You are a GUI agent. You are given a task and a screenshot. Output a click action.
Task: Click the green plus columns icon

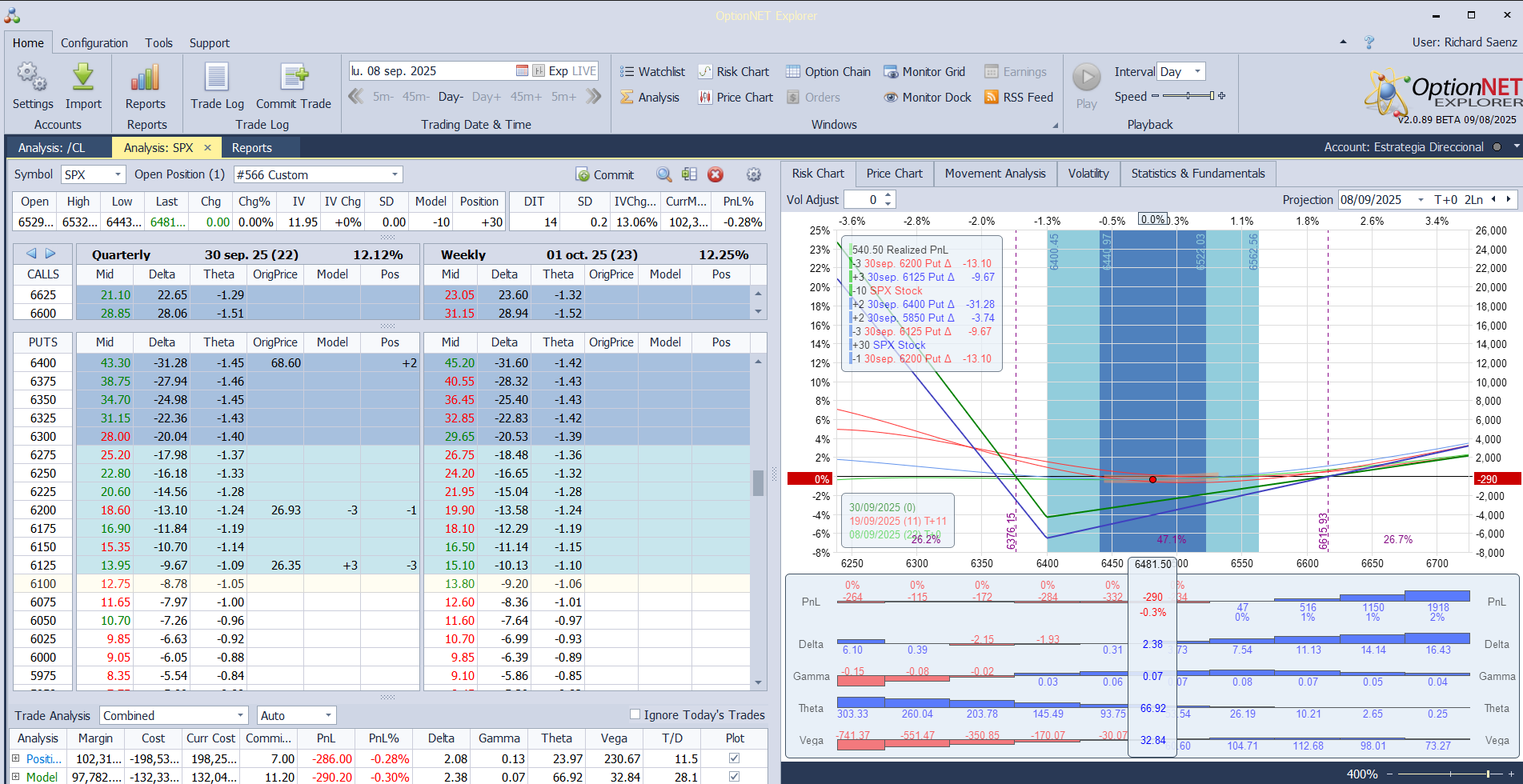coord(689,174)
